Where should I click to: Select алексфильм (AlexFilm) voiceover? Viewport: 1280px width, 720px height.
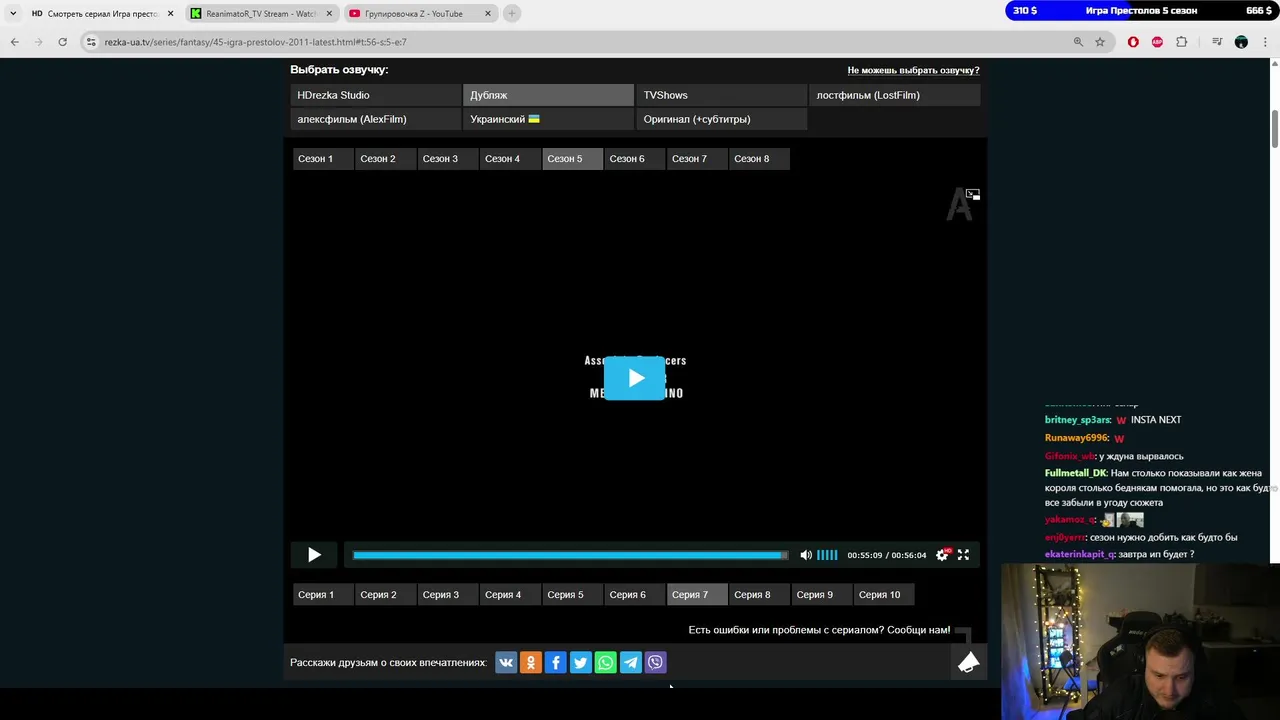[375, 119]
